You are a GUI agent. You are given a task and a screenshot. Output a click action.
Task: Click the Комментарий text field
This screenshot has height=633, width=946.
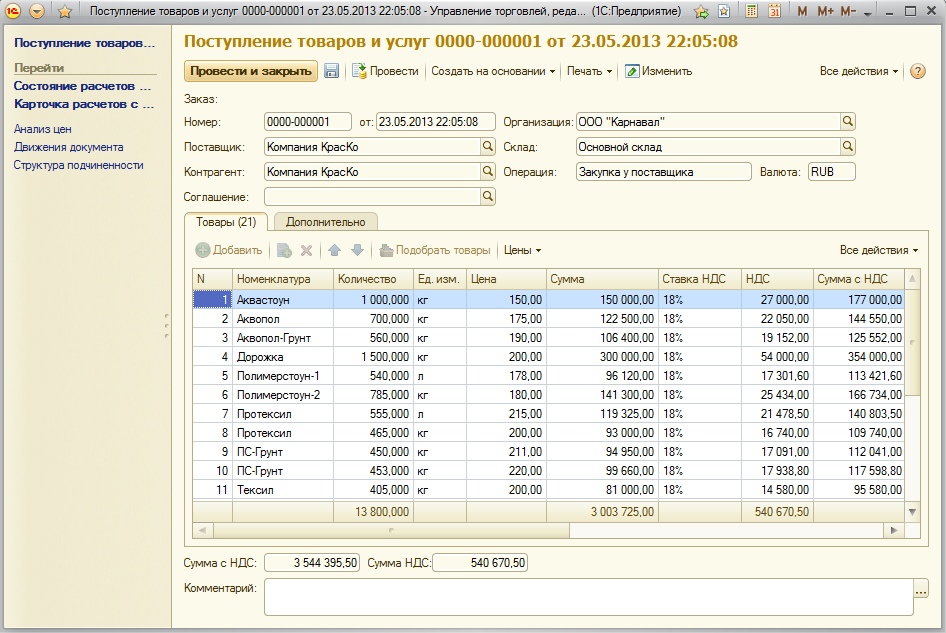pyautogui.click(x=589, y=597)
